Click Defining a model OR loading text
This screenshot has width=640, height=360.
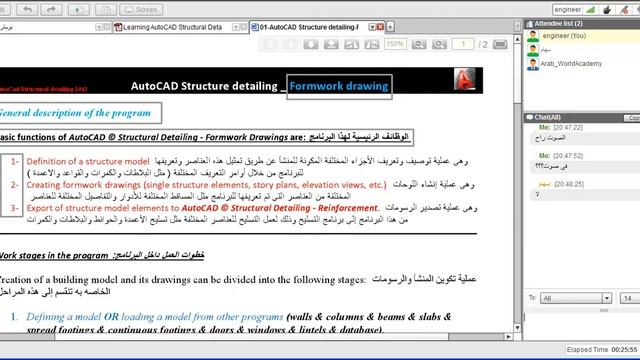(154, 317)
